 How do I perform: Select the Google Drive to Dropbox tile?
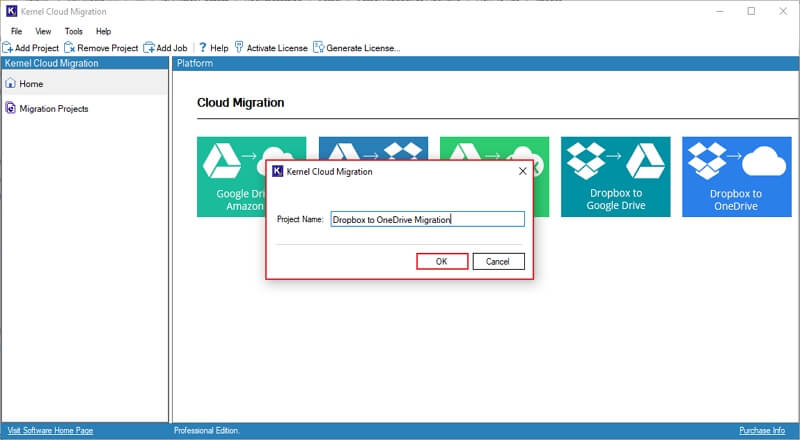(373, 148)
